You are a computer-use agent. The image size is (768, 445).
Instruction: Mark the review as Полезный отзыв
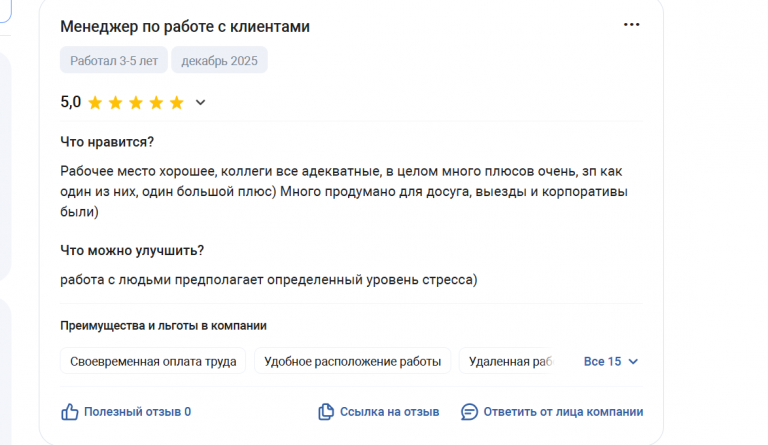(x=137, y=412)
